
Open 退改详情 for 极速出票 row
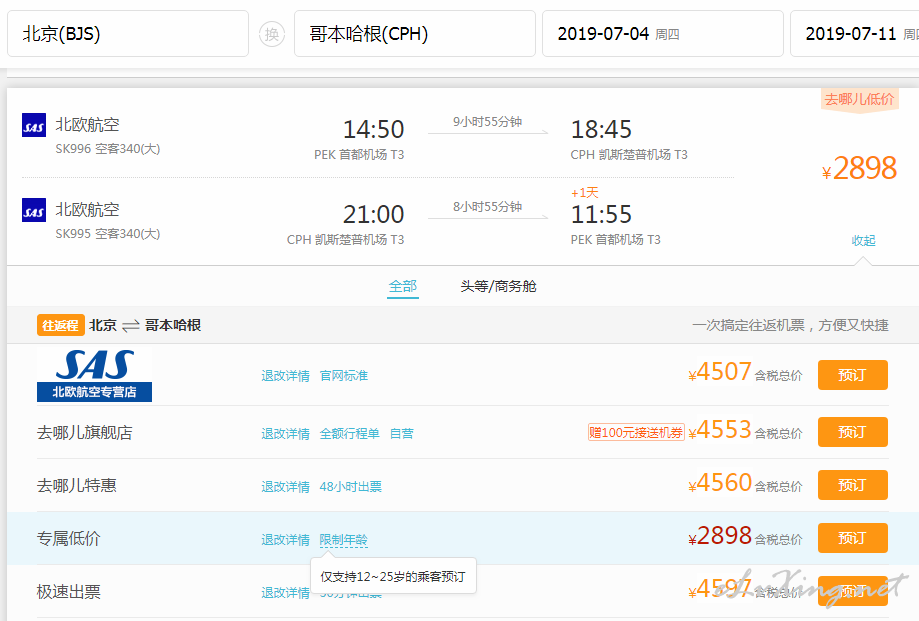(285, 593)
